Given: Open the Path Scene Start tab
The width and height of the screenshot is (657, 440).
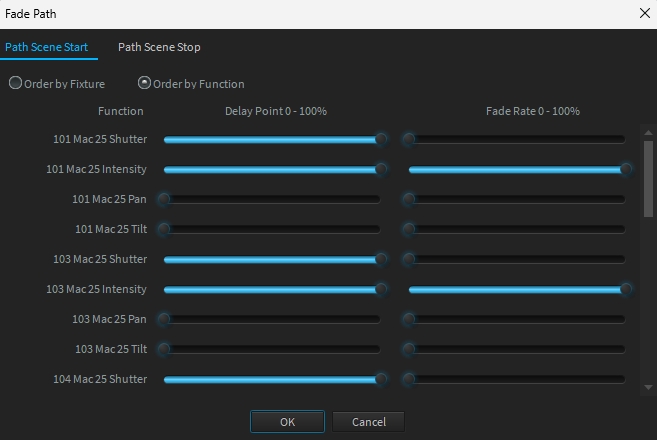Looking at the screenshot, I should [x=47, y=47].
